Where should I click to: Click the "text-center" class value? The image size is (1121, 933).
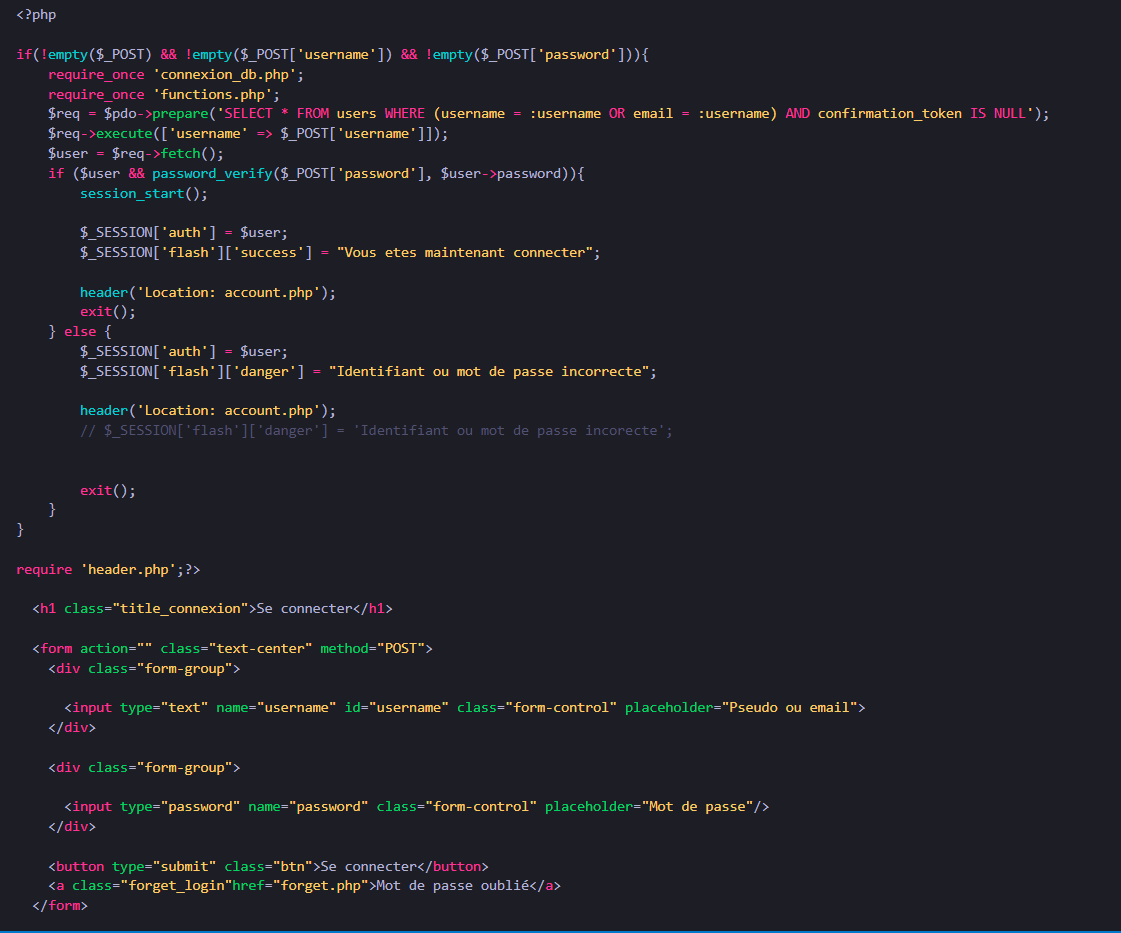click(260, 648)
